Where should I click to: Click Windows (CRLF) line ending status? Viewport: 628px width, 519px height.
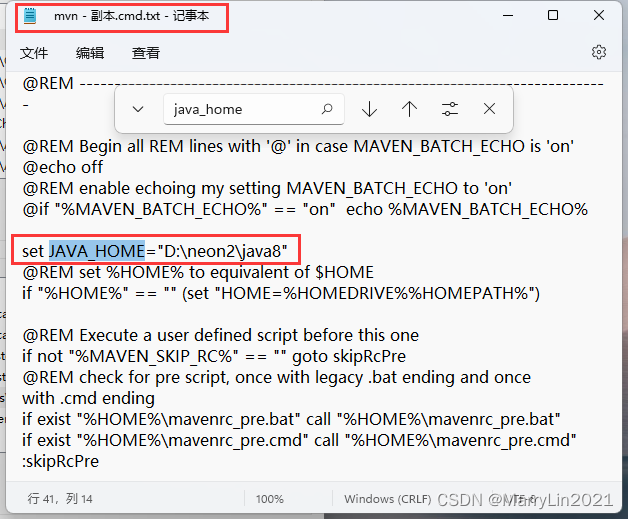click(x=387, y=499)
